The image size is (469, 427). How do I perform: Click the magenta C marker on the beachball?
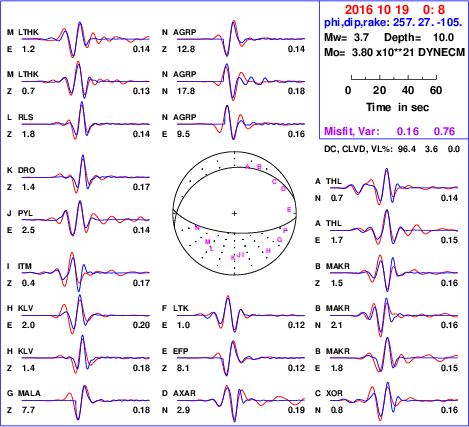[x=274, y=182]
